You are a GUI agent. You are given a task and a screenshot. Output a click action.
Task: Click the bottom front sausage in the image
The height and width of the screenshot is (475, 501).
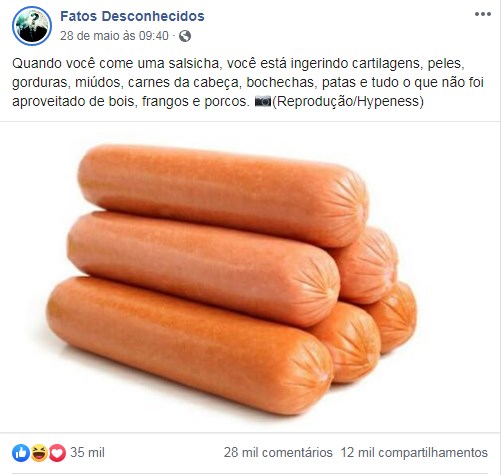click(190, 345)
